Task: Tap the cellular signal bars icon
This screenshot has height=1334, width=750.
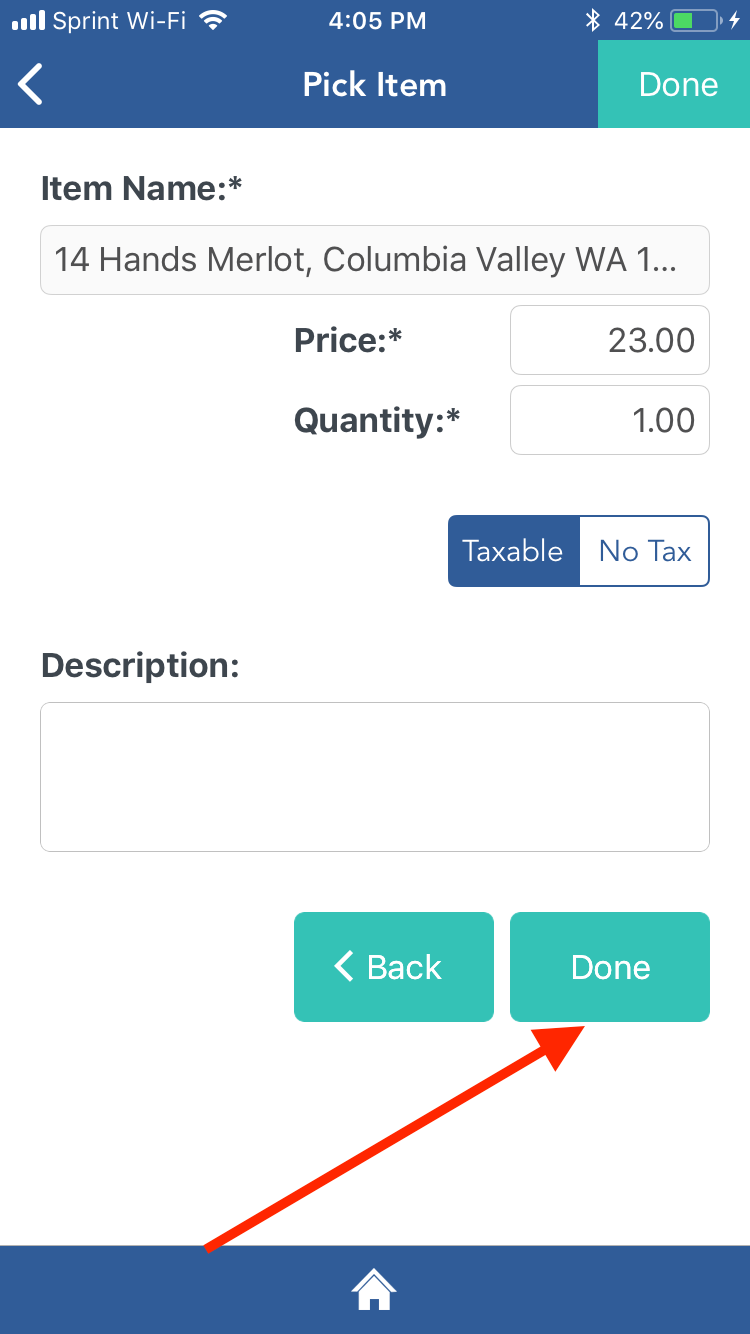Action: [x=28, y=21]
